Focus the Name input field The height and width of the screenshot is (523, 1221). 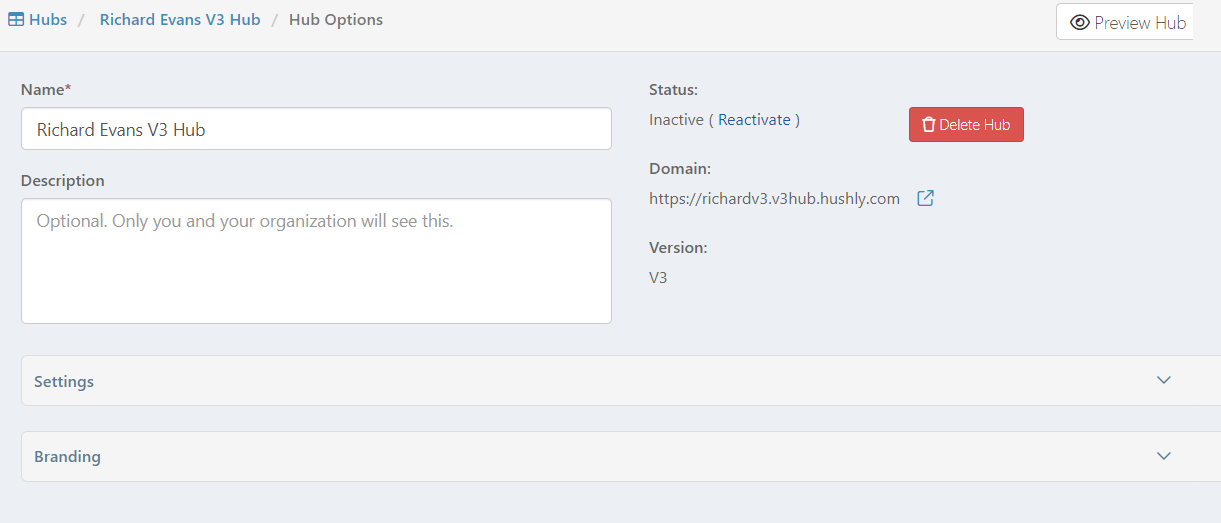[x=316, y=129]
